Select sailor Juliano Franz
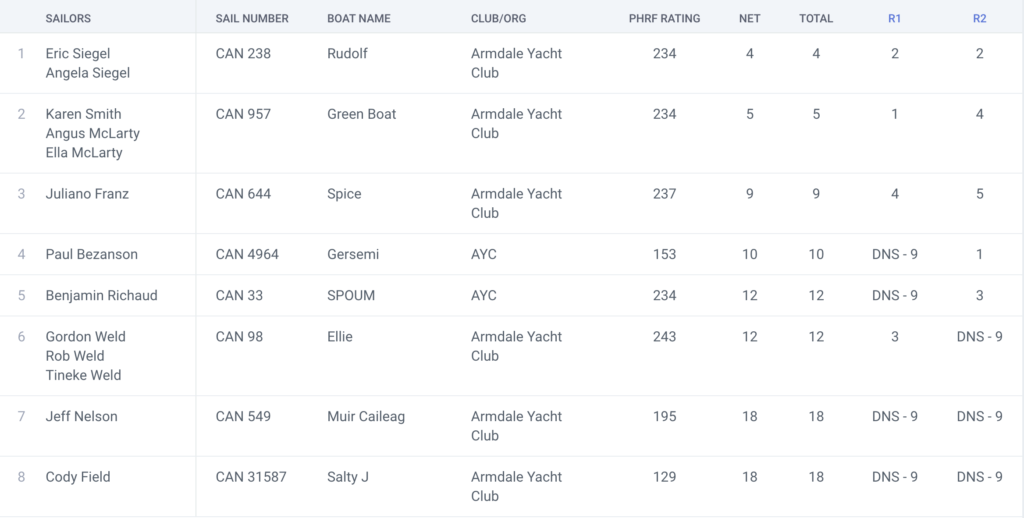This screenshot has width=1024, height=518. [87, 194]
